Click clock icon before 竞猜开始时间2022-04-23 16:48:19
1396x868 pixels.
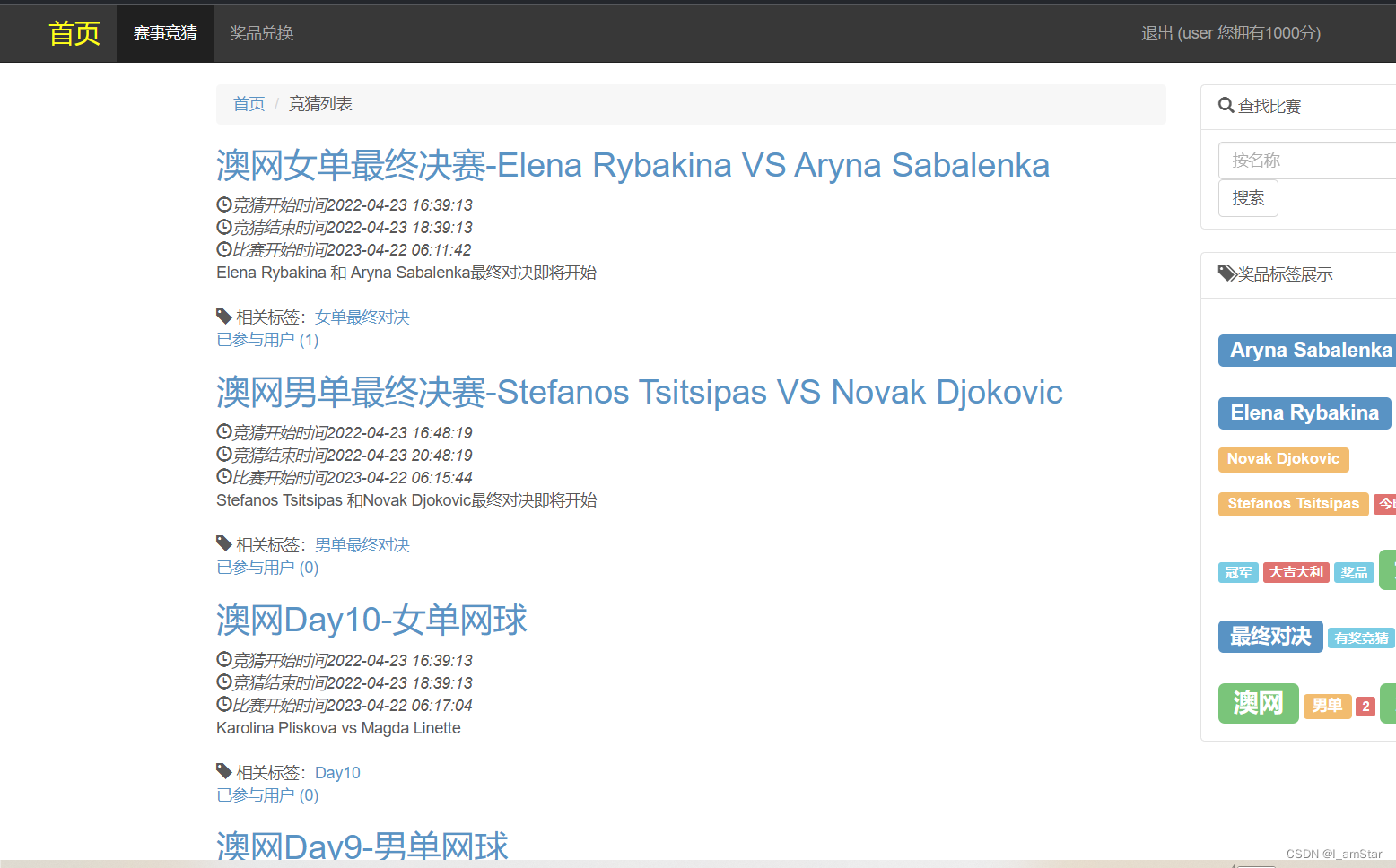(x=224, y=432)
